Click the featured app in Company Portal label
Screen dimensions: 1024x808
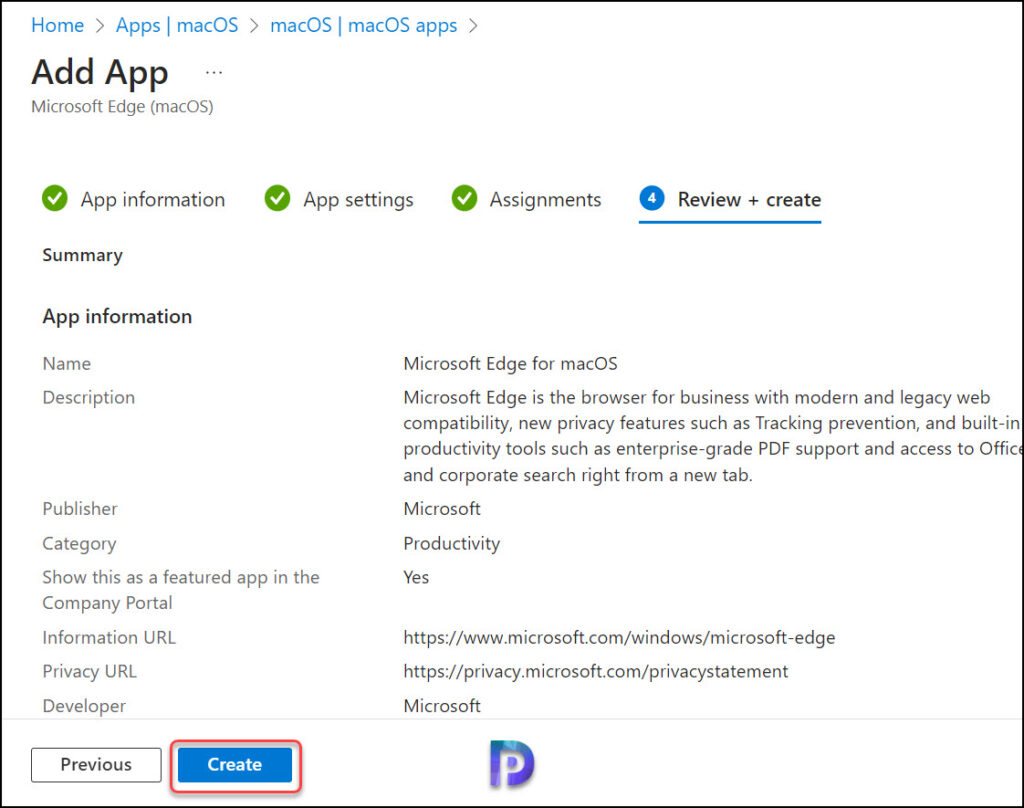(181, 590)
